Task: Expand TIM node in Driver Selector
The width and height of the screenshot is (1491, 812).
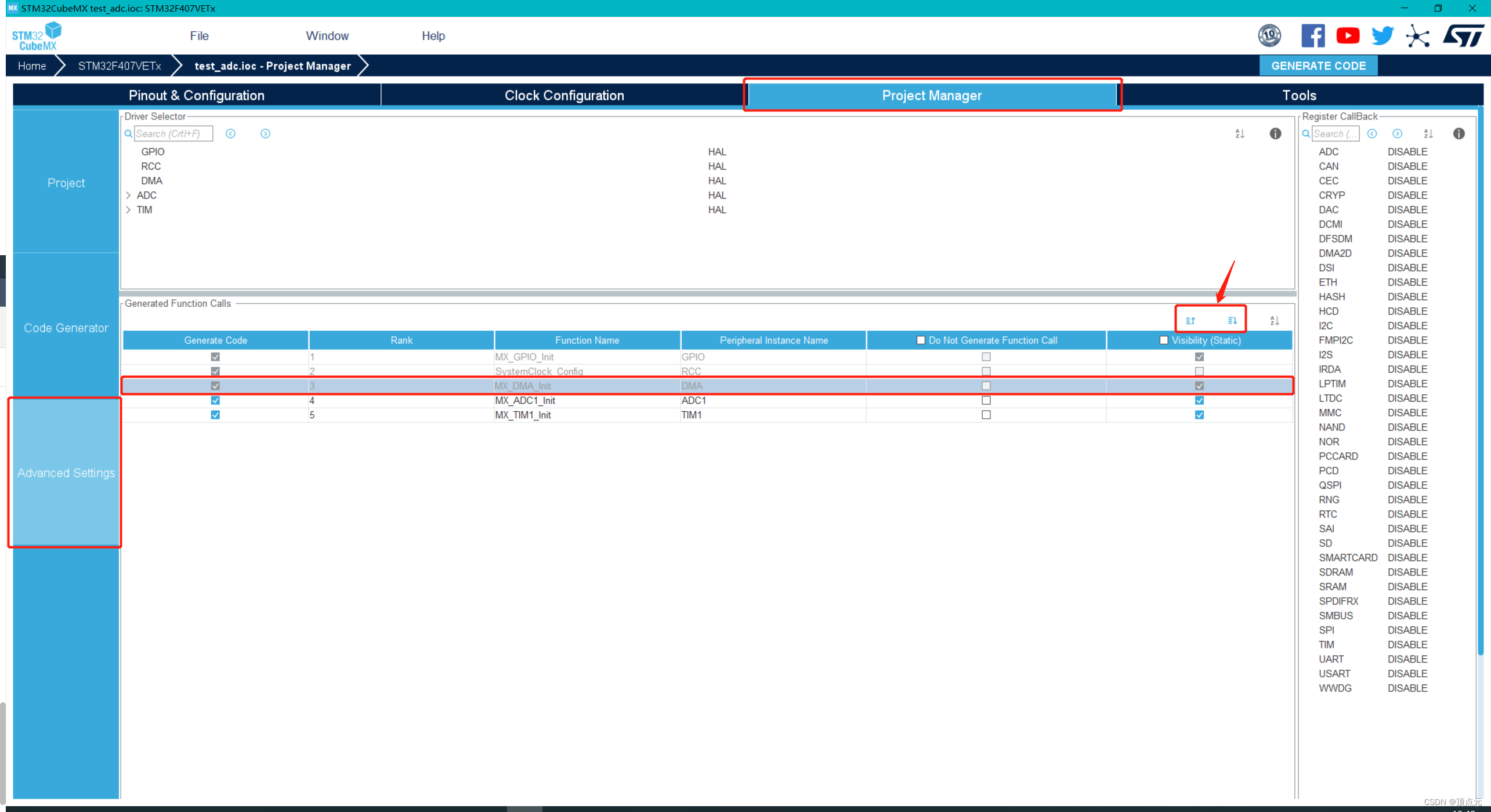Action: click(128, 210)
